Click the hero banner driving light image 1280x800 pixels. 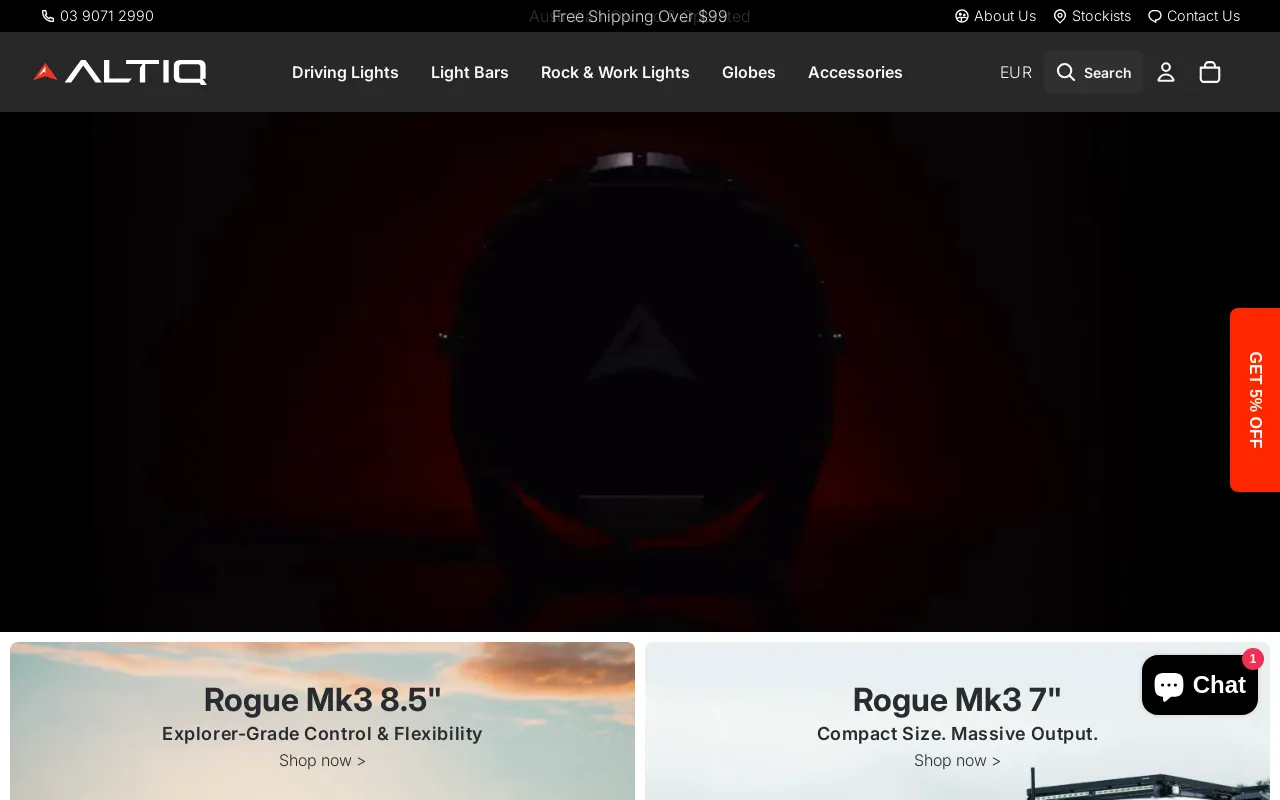(x=640, y=370)
